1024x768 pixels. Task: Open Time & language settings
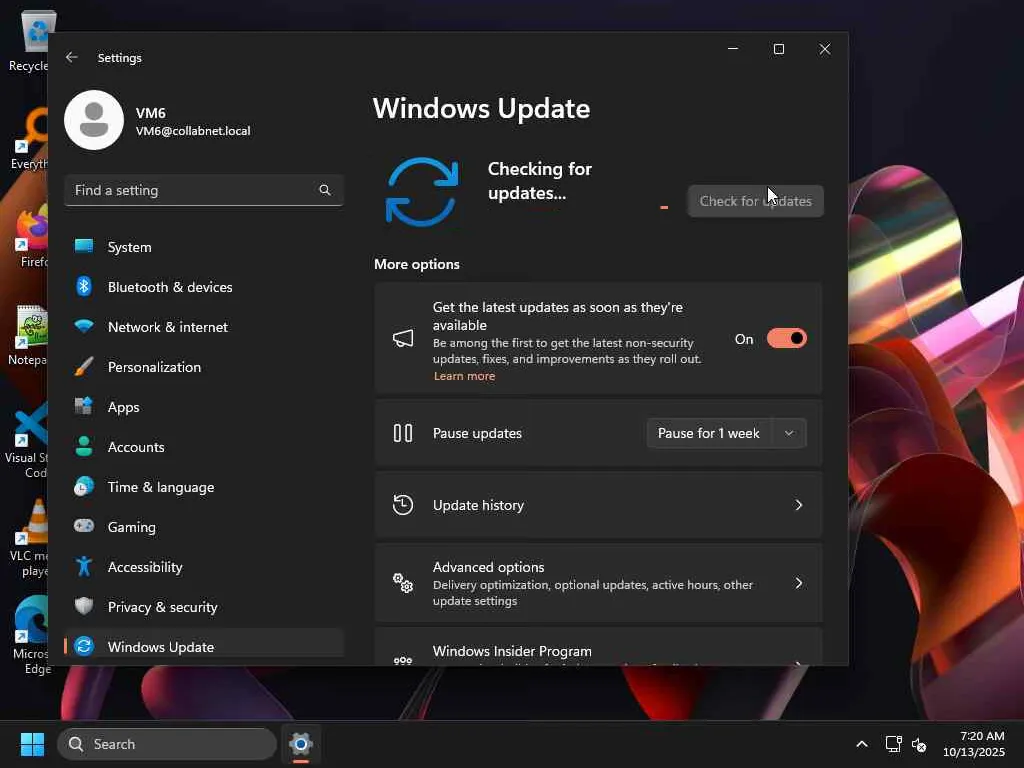point(204,487)
